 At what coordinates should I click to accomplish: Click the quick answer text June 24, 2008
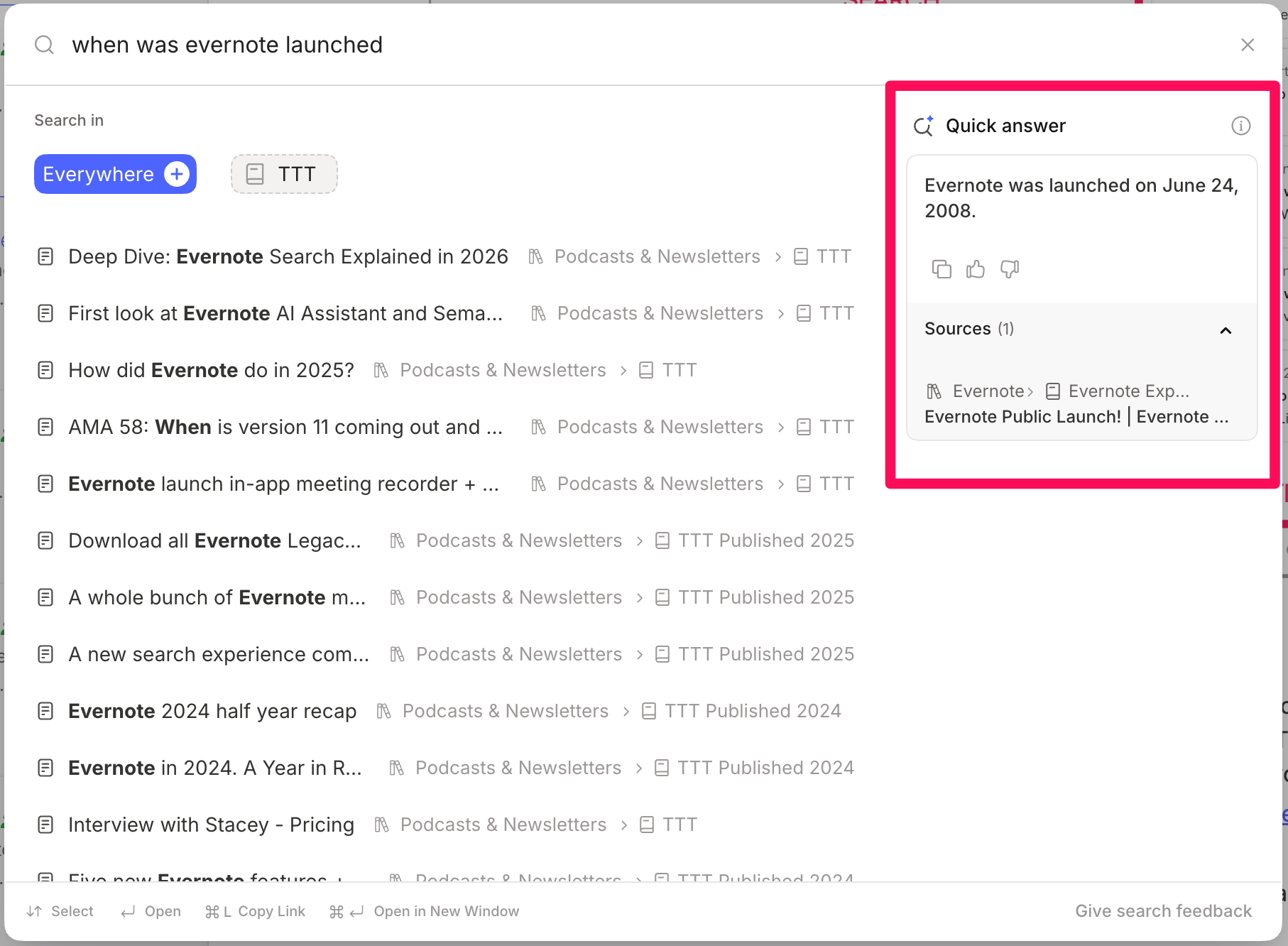1081,198
